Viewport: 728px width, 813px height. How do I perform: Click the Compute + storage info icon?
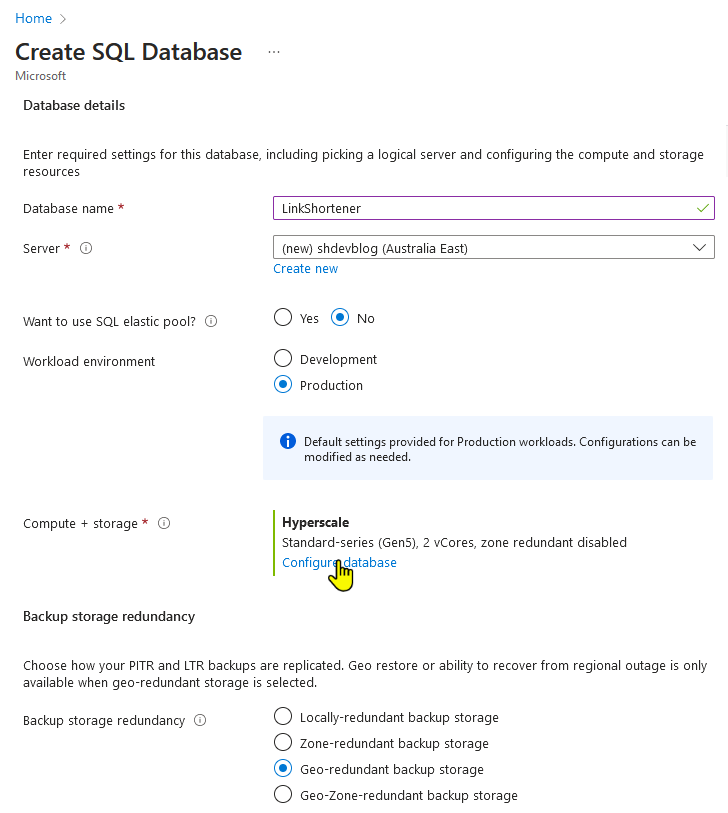(x=163, y=523)
